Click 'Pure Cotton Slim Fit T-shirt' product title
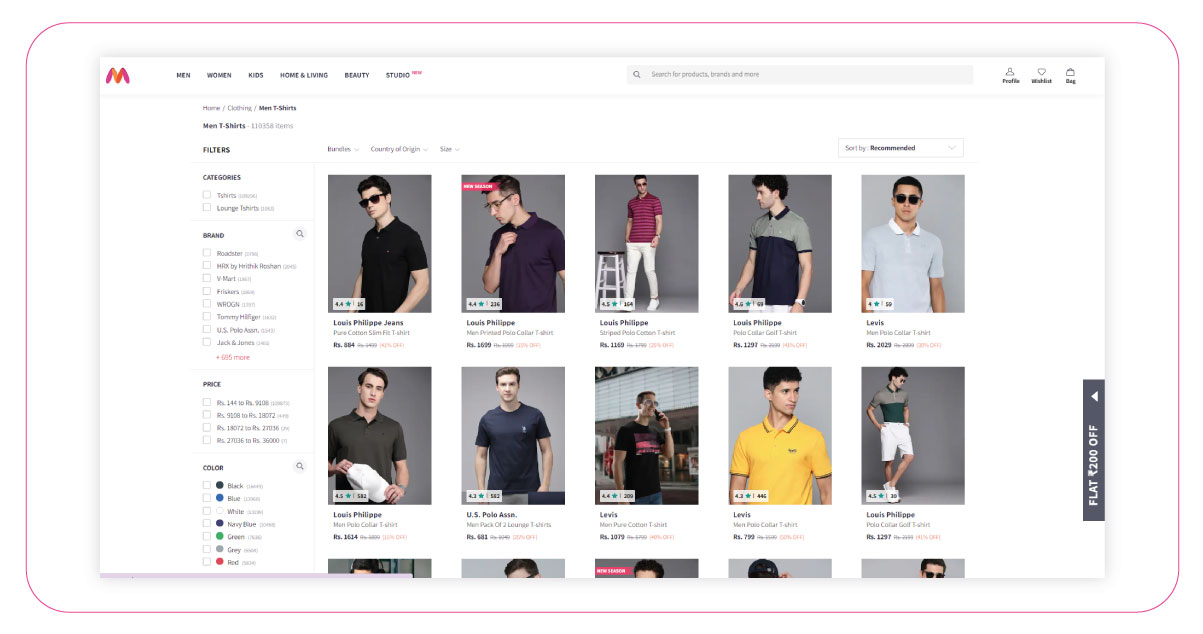Viewport: 1203px width, 634px height. (372, 333)
